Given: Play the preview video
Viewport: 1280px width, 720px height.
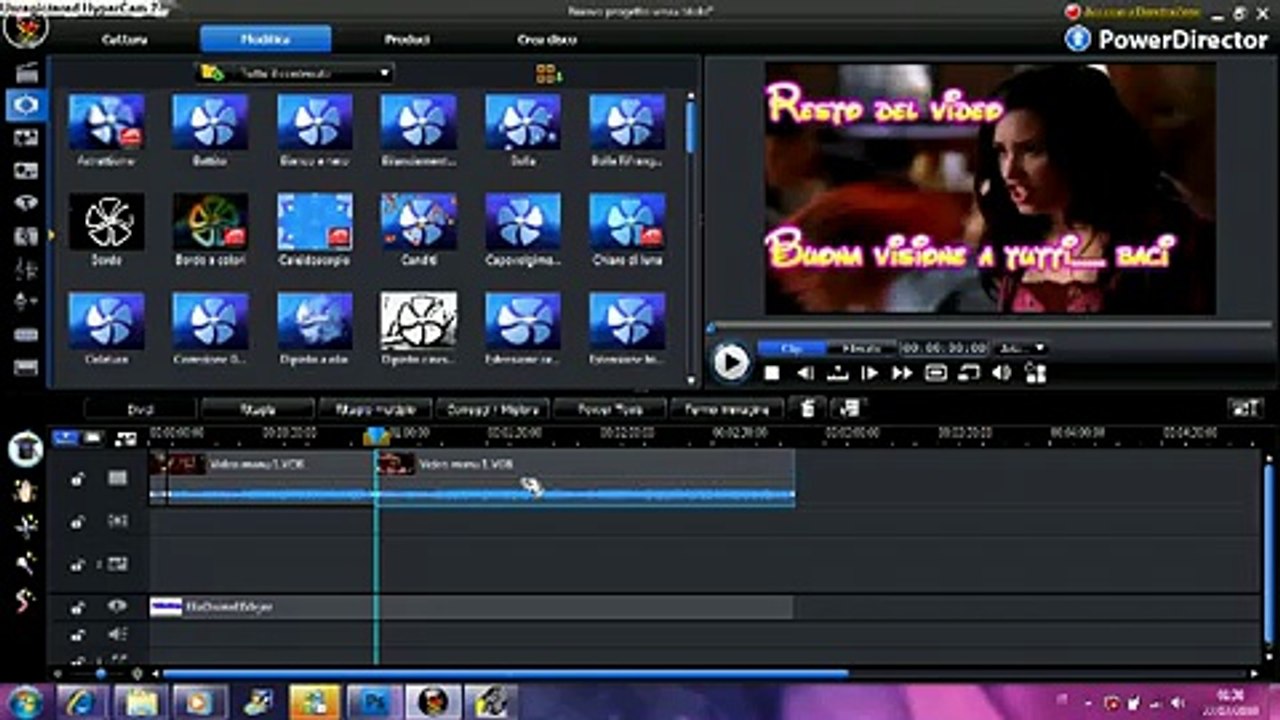Looking at the screenshot, I should [730, 361].
